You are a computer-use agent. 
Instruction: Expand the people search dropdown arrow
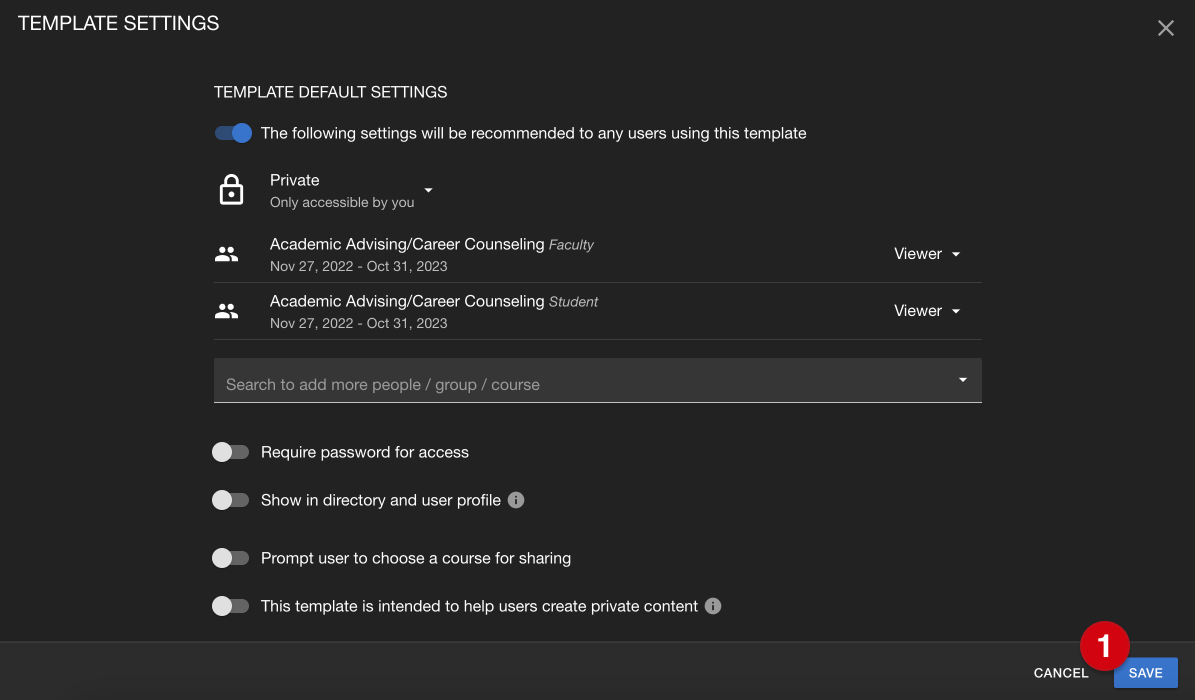[962, 380]
